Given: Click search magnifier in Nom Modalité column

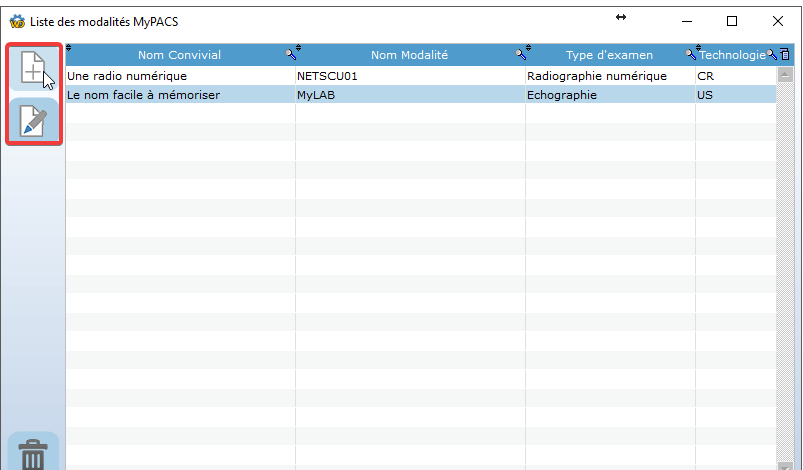Looking at the screenshot, I should click(521, 54).
